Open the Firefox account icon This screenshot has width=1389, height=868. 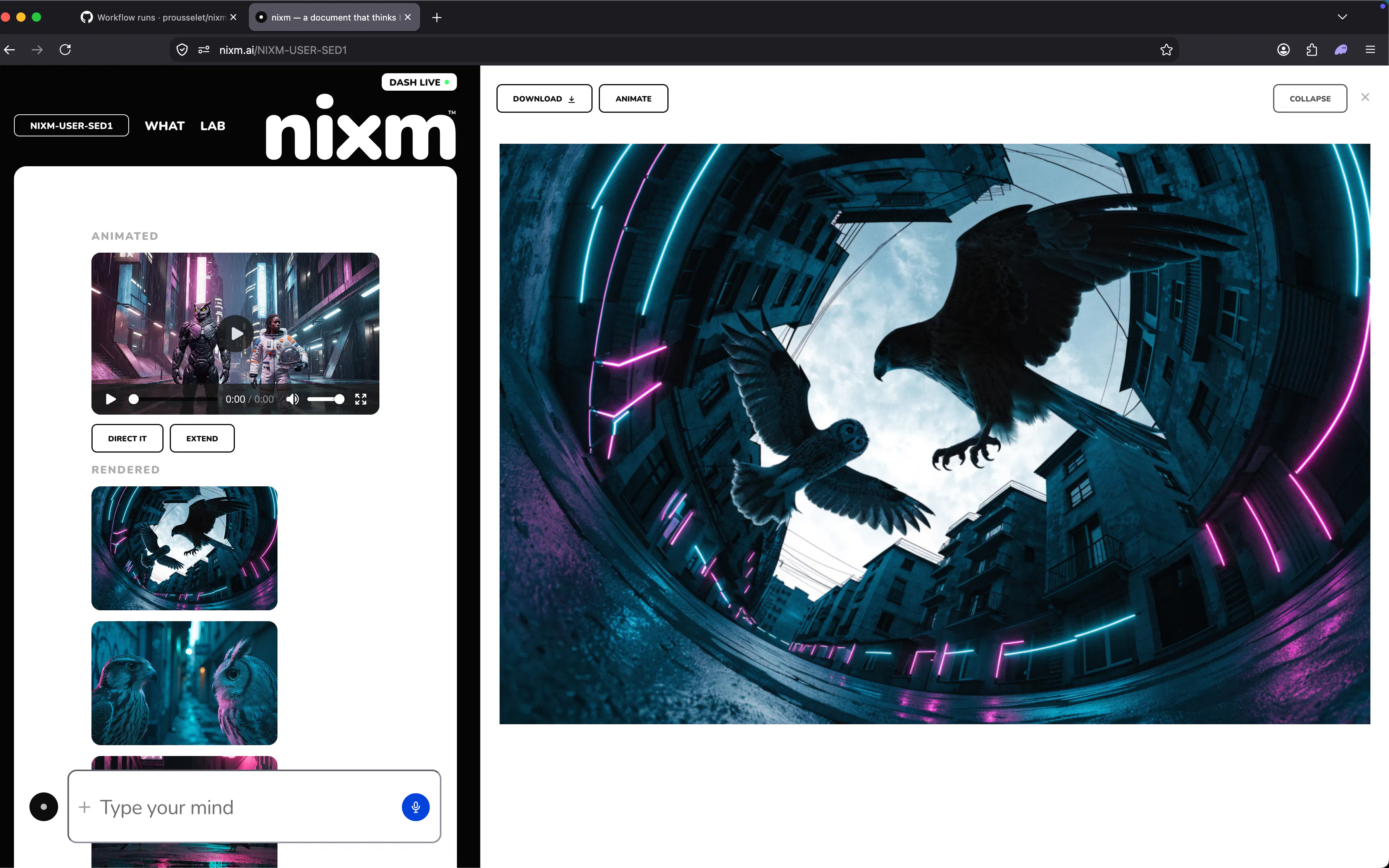click(1283, 50)
